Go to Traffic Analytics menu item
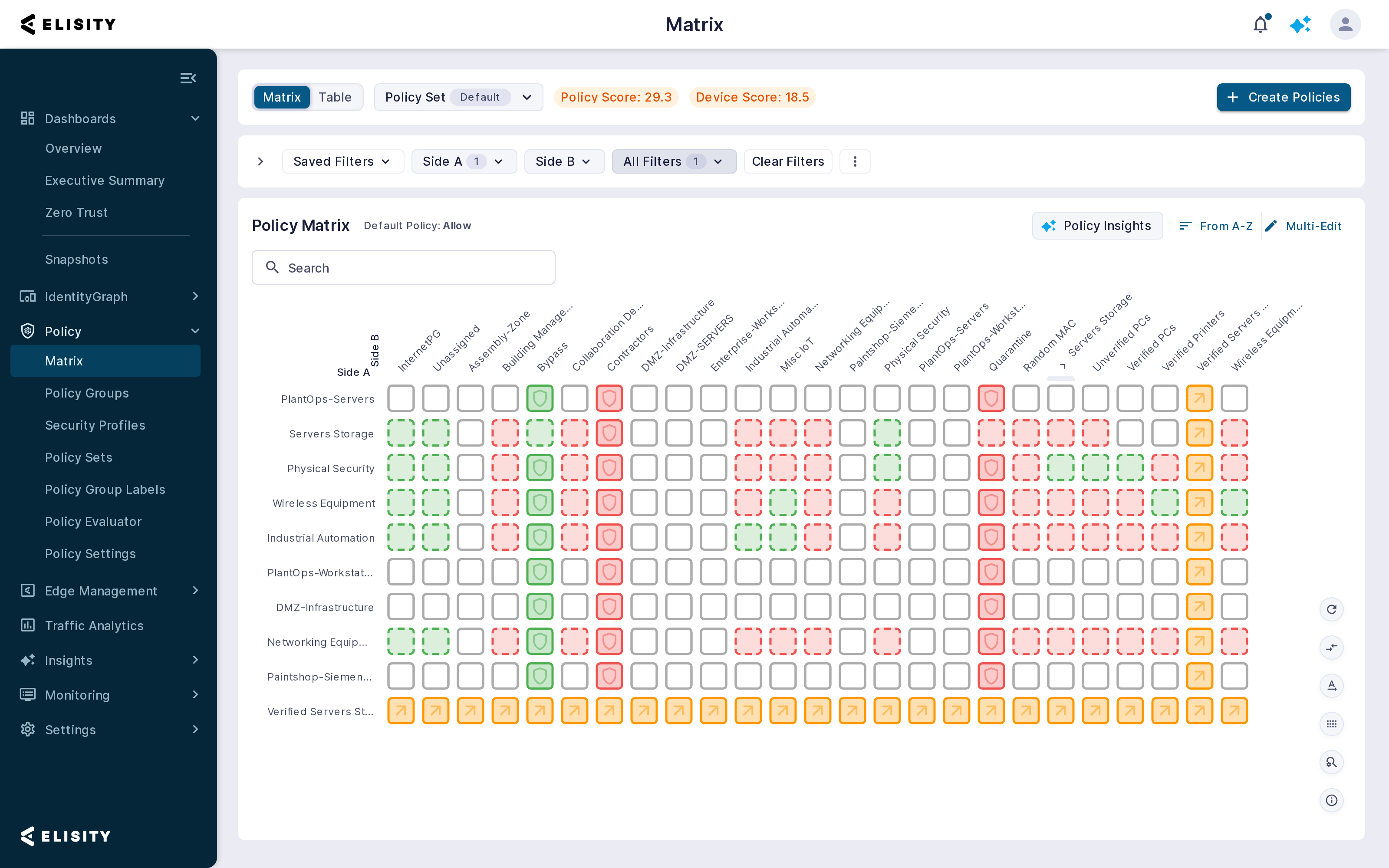This screenshot has width=1389, height=868. coord(94,626)
